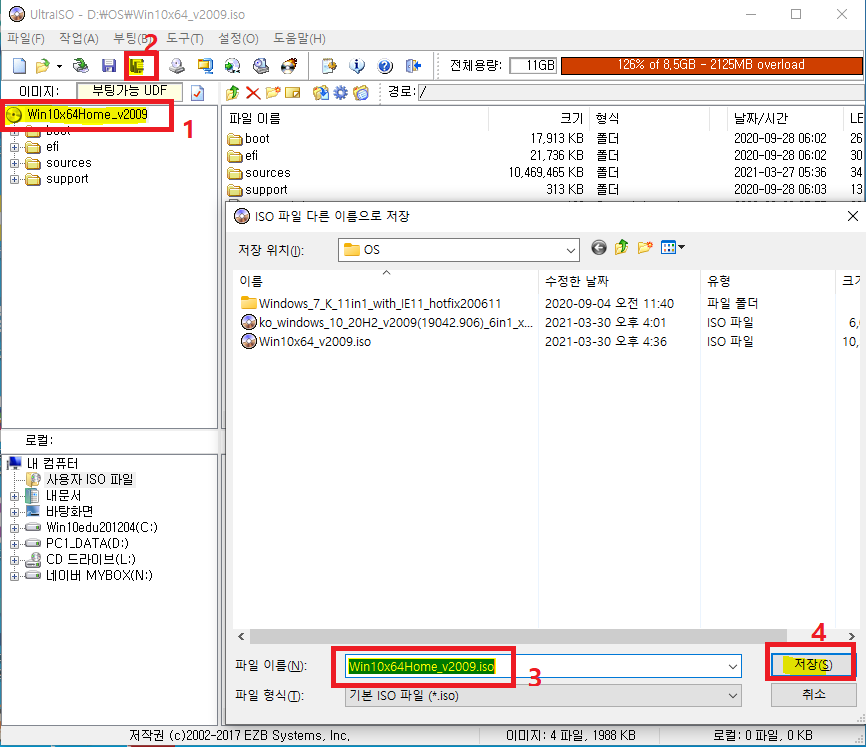Viewport: 866px width, 747px height.
Task: Click the Save floppy disk icon
Action: (109, 66)
